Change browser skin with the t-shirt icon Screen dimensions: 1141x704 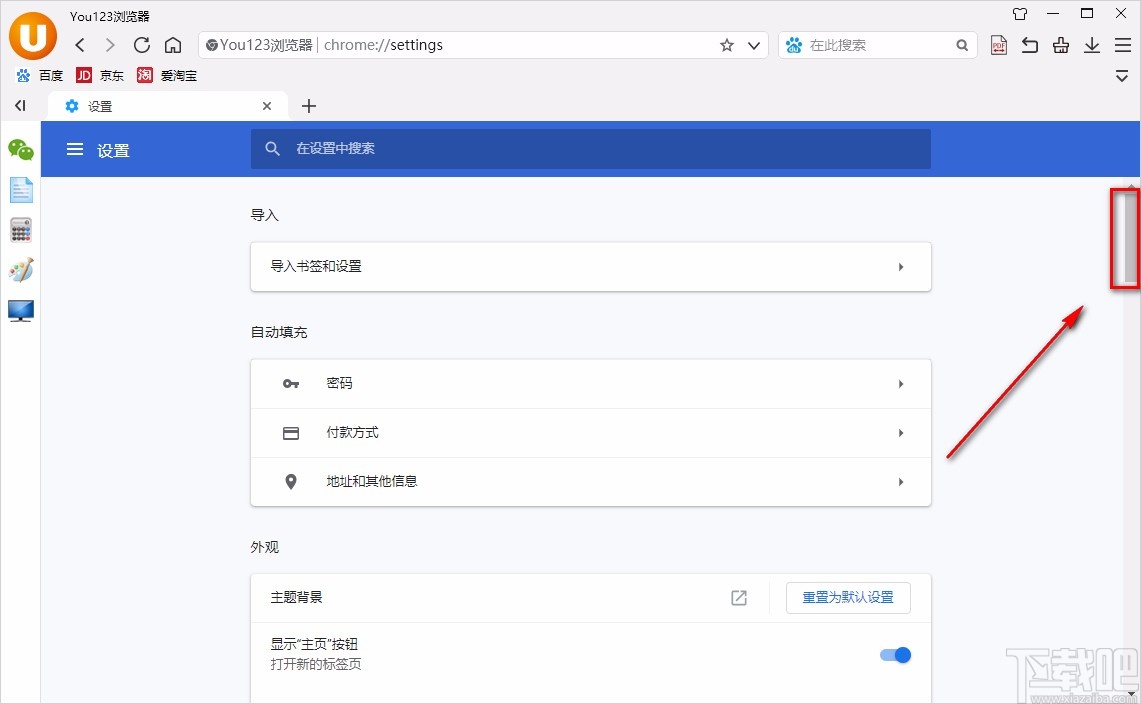click(x=1019, y=14)
